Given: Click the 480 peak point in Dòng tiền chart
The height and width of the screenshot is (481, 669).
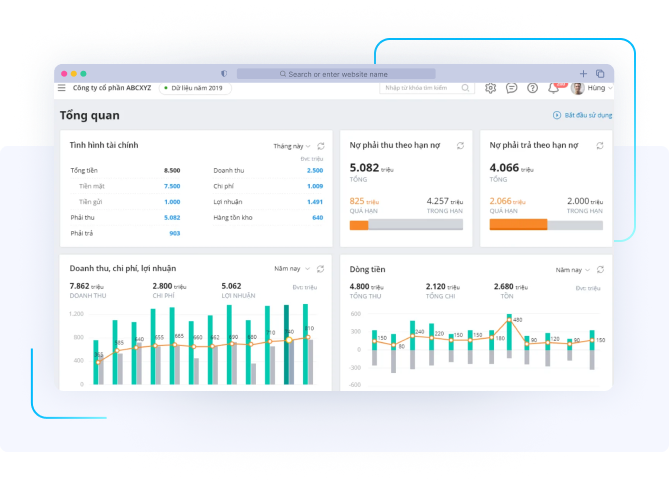Looking at the screenshot, I should click(x=509, y=320).
